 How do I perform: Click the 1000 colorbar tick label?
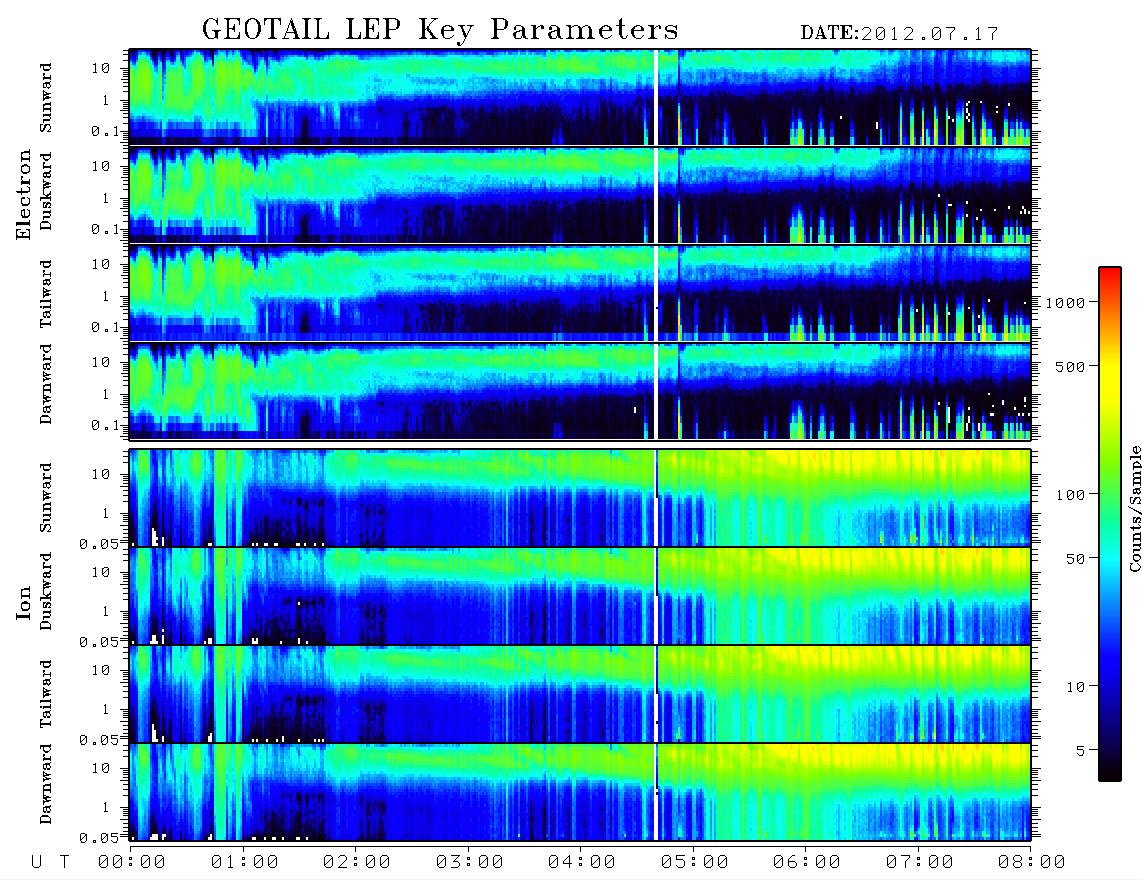pyautogui.click(x=1065, y=303)
